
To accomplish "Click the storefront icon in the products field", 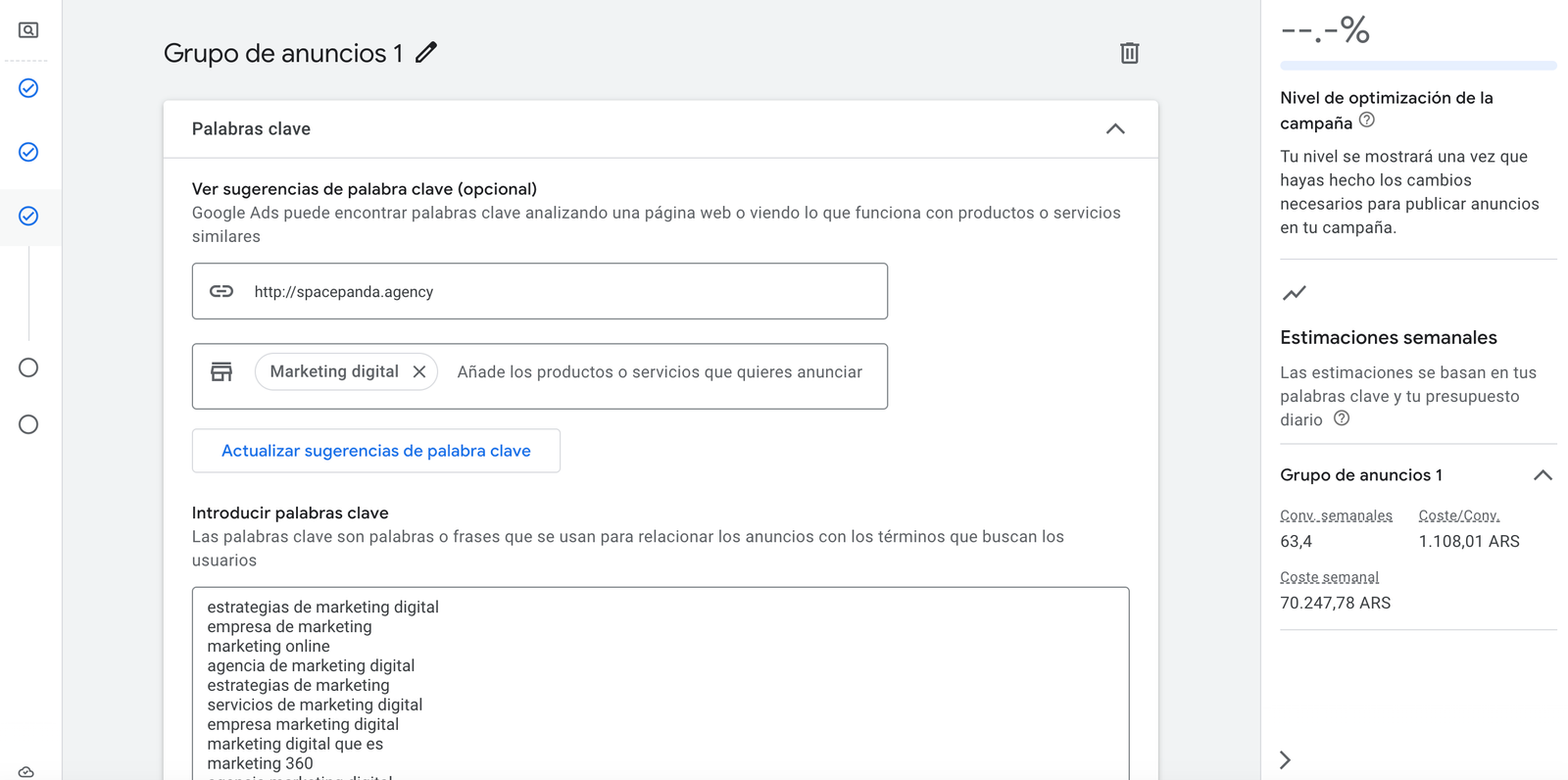I will (221, 371).
